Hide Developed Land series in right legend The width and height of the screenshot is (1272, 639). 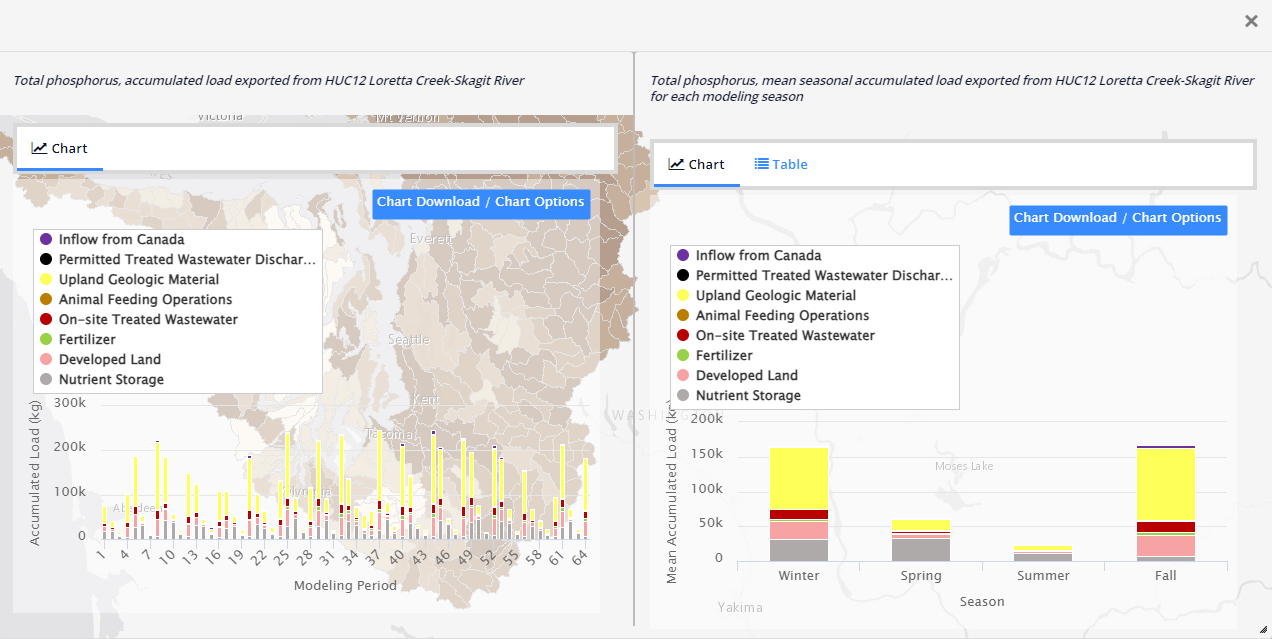pyautogui.click(x=746, y=376)
